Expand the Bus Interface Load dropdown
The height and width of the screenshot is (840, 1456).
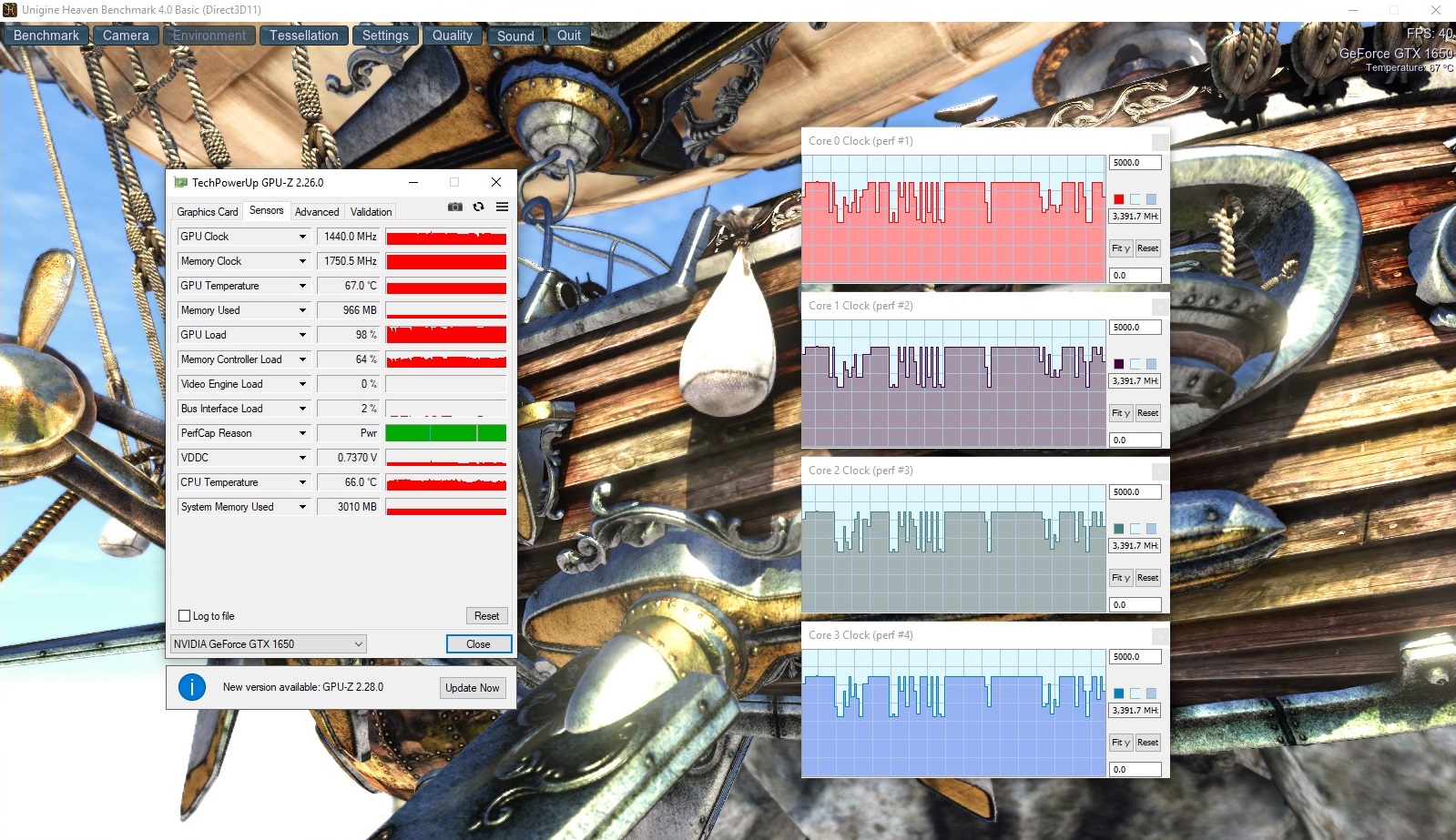coord(303,409)
